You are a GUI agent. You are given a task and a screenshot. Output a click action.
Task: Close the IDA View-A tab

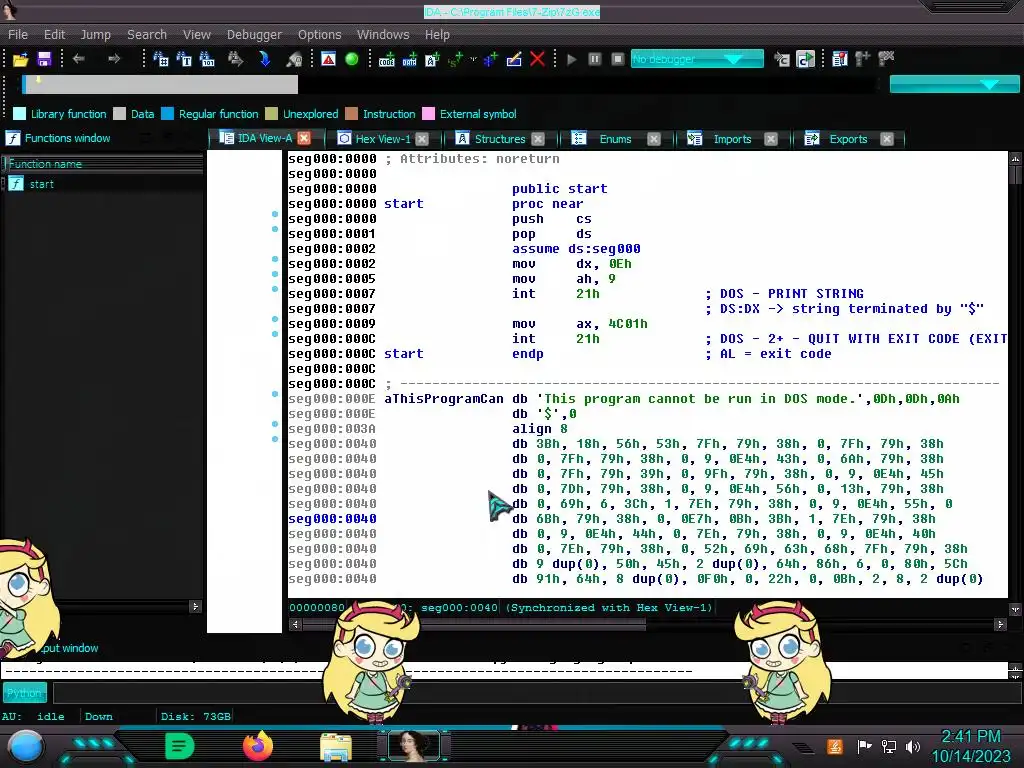click(304, 138)
